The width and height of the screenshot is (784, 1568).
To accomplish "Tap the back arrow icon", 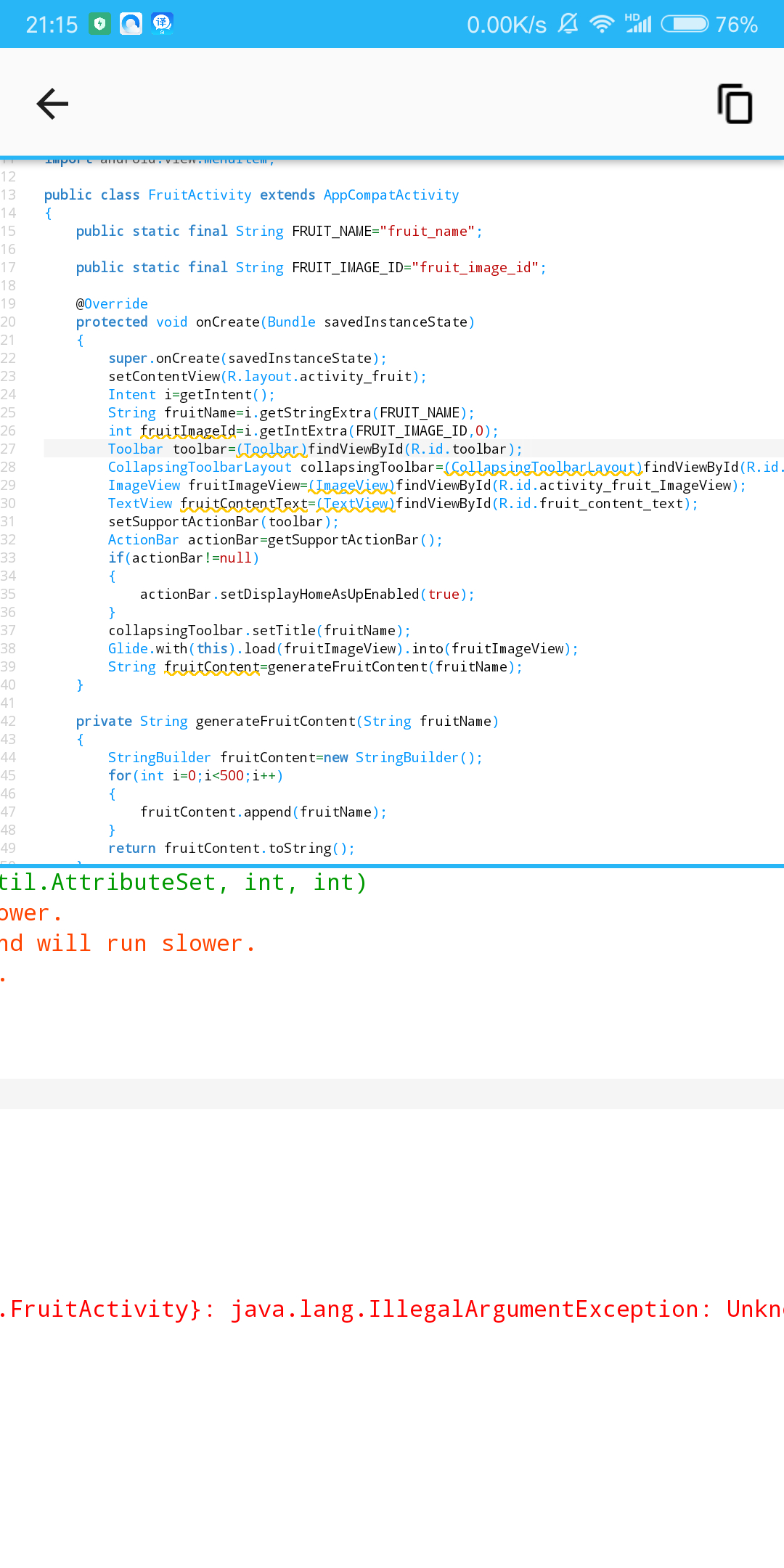I will 52,104.
